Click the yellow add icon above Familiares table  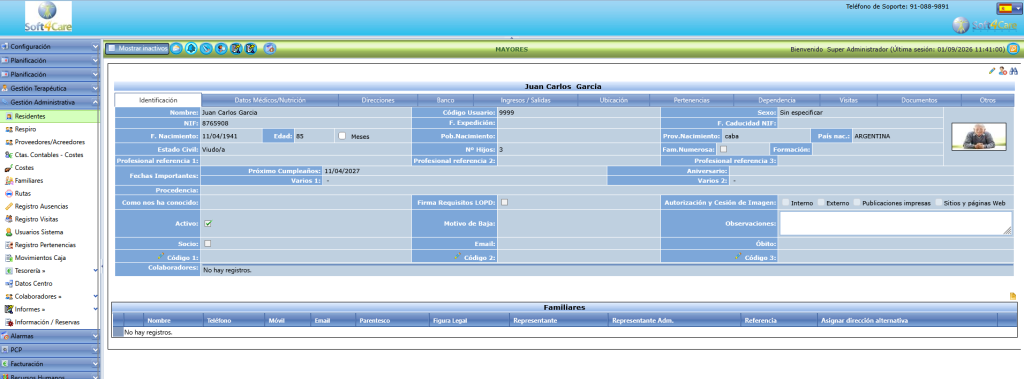(x=1013, y=296)
